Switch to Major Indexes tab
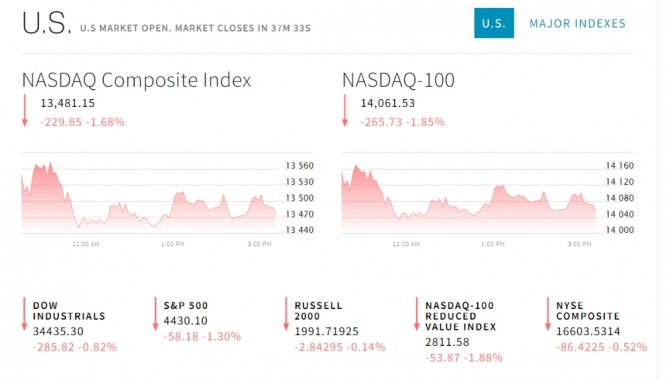The width and height of the screenshot is (670, 380). 577,24
